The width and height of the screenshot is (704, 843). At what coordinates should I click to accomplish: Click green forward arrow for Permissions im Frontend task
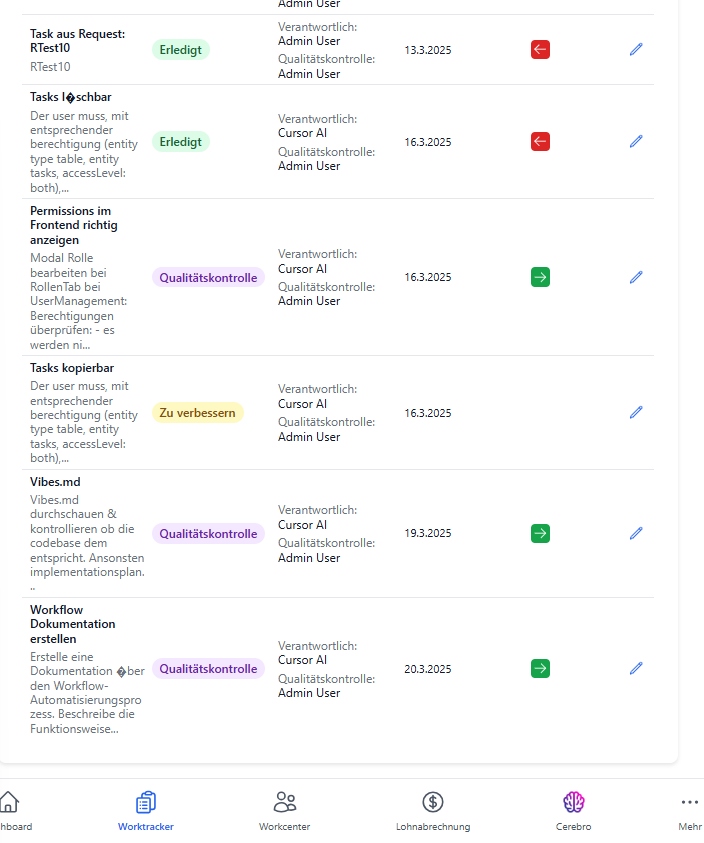click(x=540, y=277)
